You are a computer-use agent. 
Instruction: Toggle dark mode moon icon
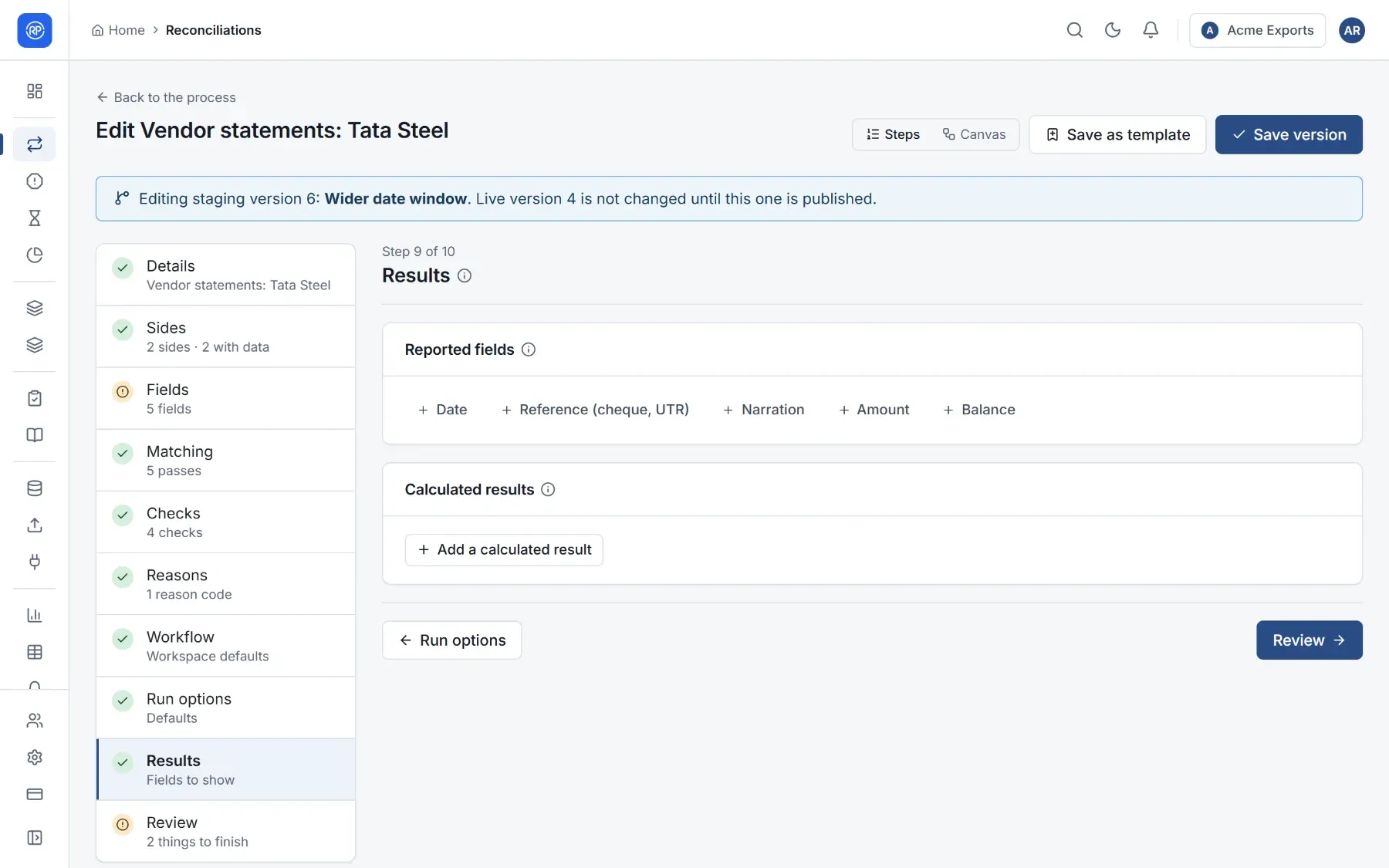[x=1112, y=30]
